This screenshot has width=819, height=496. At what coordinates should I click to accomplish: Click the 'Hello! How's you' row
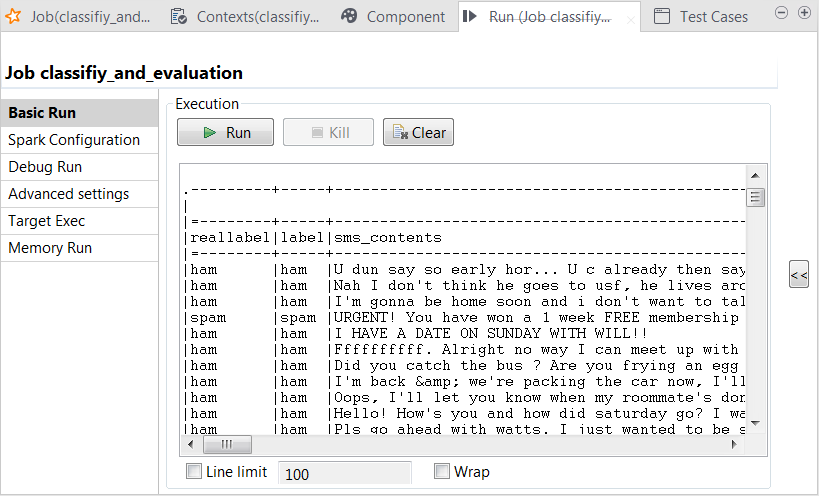464,414
